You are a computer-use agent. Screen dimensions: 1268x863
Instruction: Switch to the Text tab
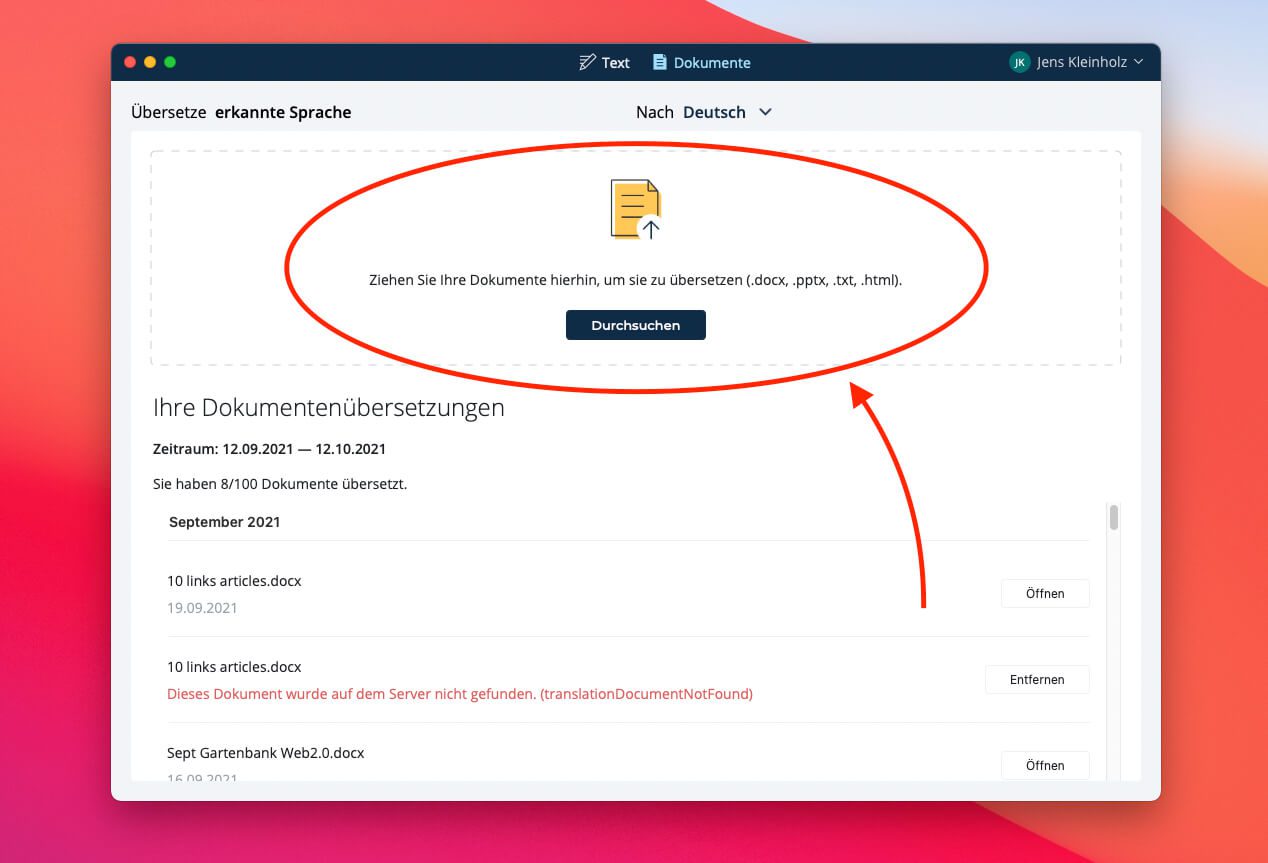(x=604, y=62)
